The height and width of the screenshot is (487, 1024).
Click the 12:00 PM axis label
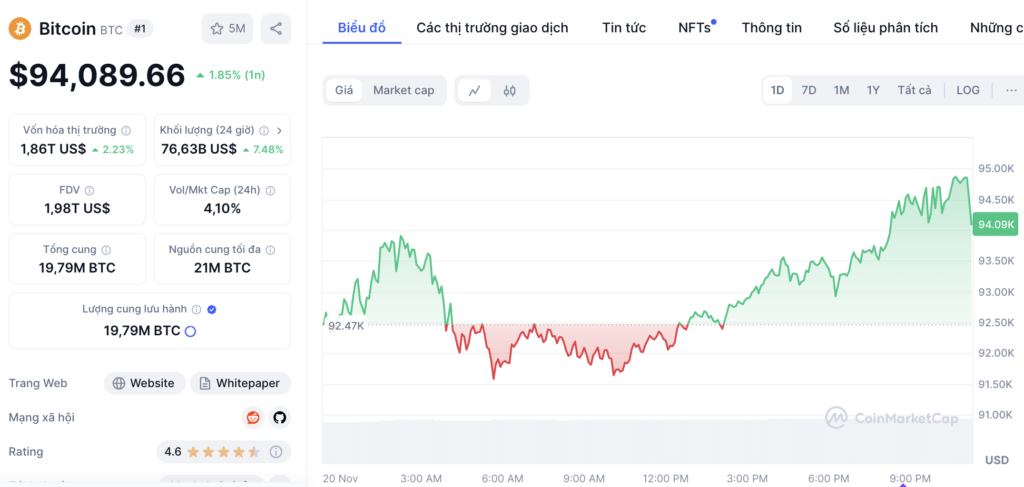[664, 479]
